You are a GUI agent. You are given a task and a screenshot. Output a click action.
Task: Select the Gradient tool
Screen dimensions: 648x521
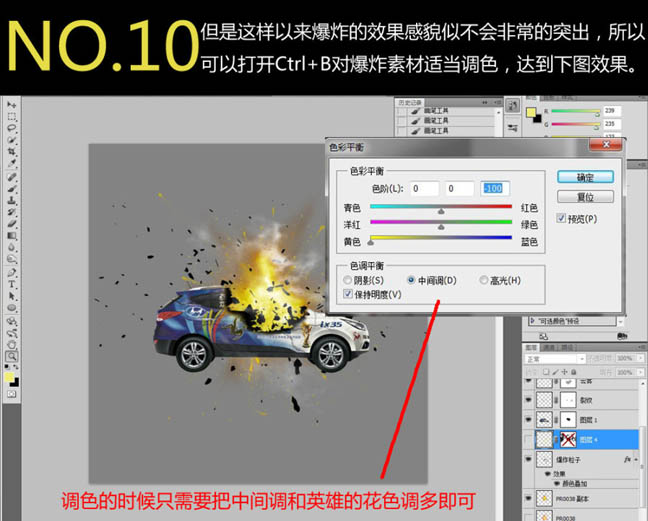[x=12, y=236]
